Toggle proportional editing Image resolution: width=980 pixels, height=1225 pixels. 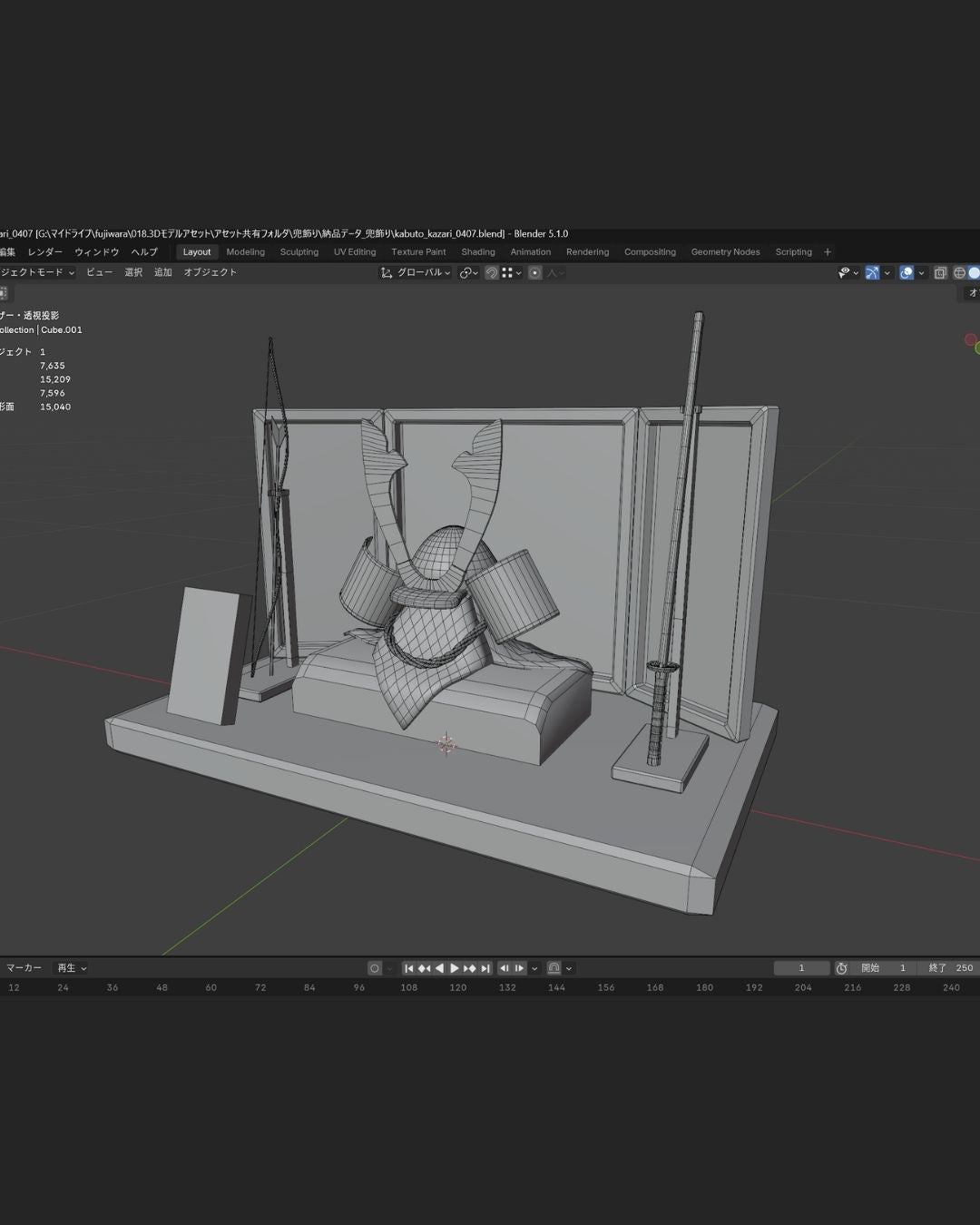(535, 272)
